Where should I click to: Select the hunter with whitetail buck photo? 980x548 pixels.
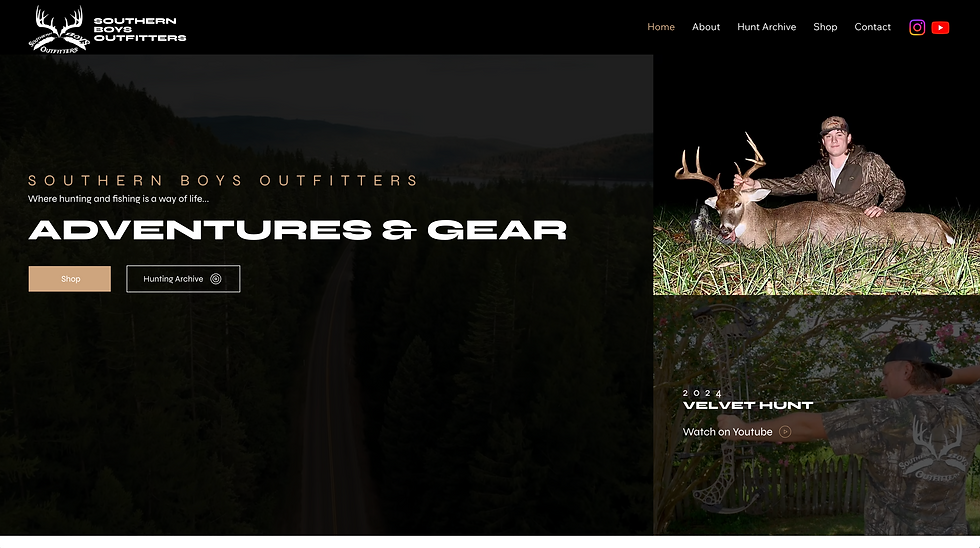point(816,187)
